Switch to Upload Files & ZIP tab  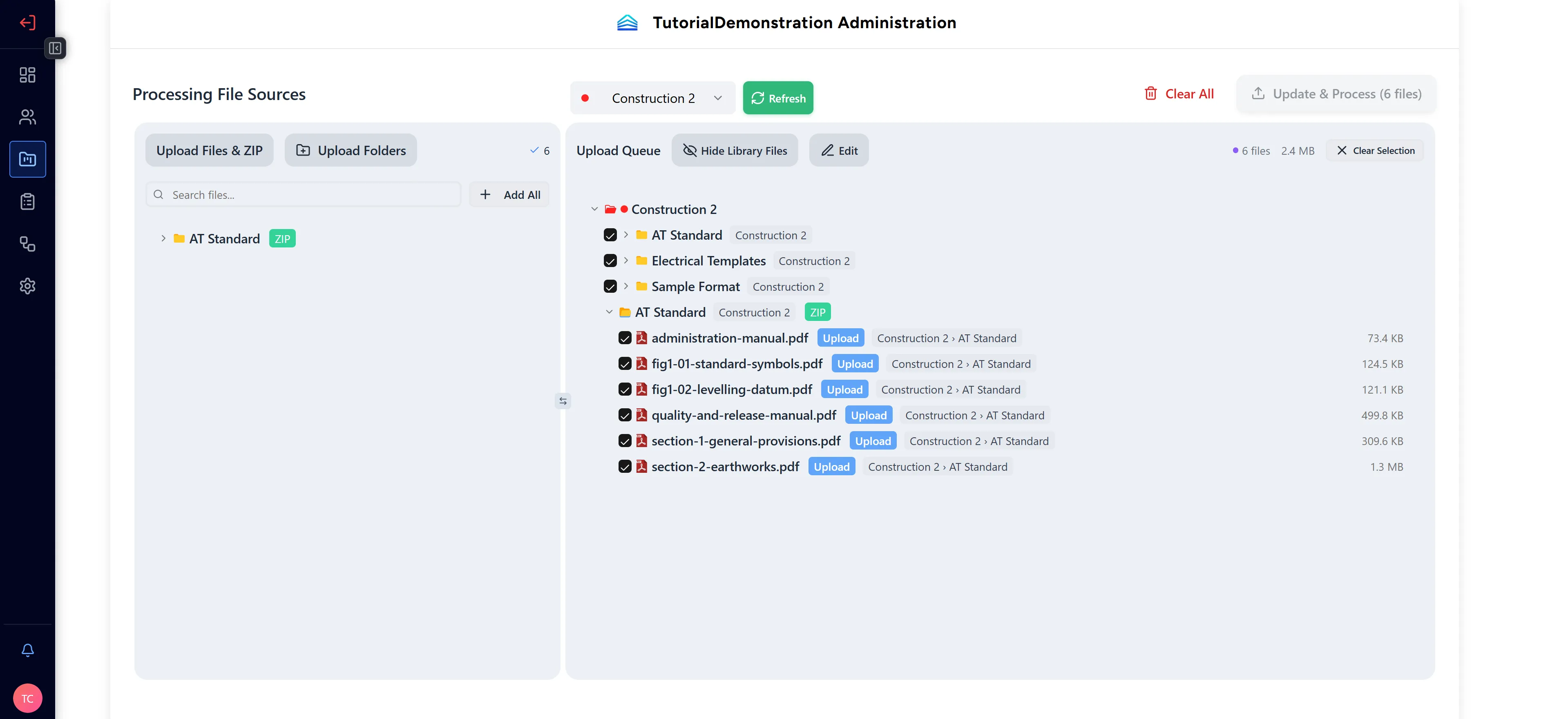209,150
